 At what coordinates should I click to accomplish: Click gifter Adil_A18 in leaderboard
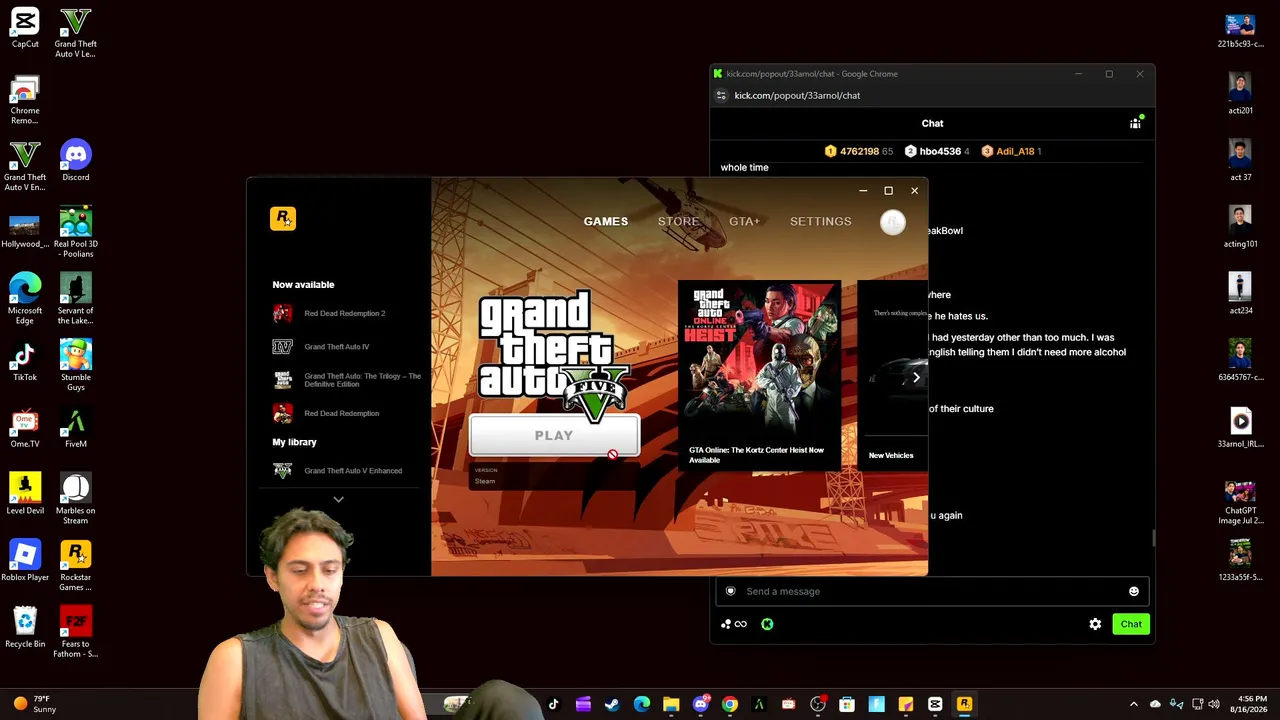click(x=1011, y=151)
